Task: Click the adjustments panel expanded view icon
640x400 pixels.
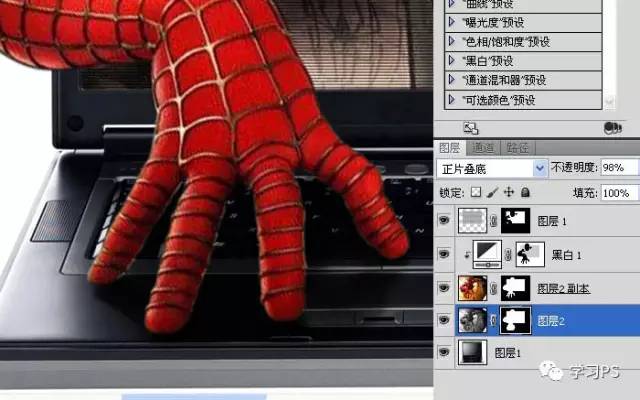Action: coord(471,128)
